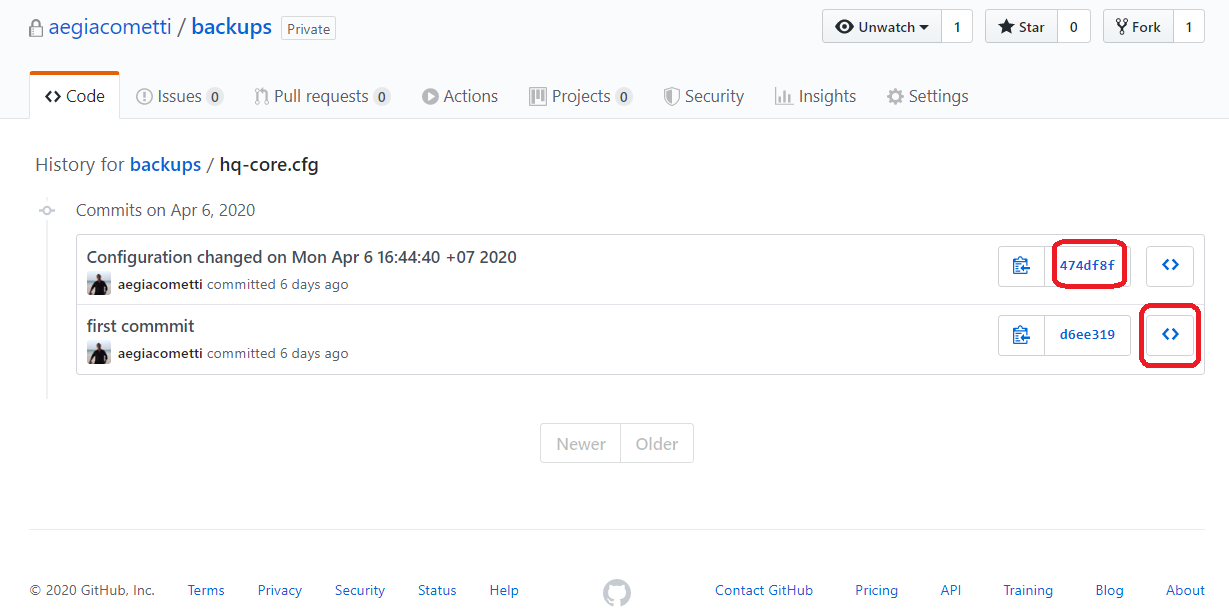1229x609 pixels.
Task: Open Contact GitHub footer link
Action: point(764,590)
